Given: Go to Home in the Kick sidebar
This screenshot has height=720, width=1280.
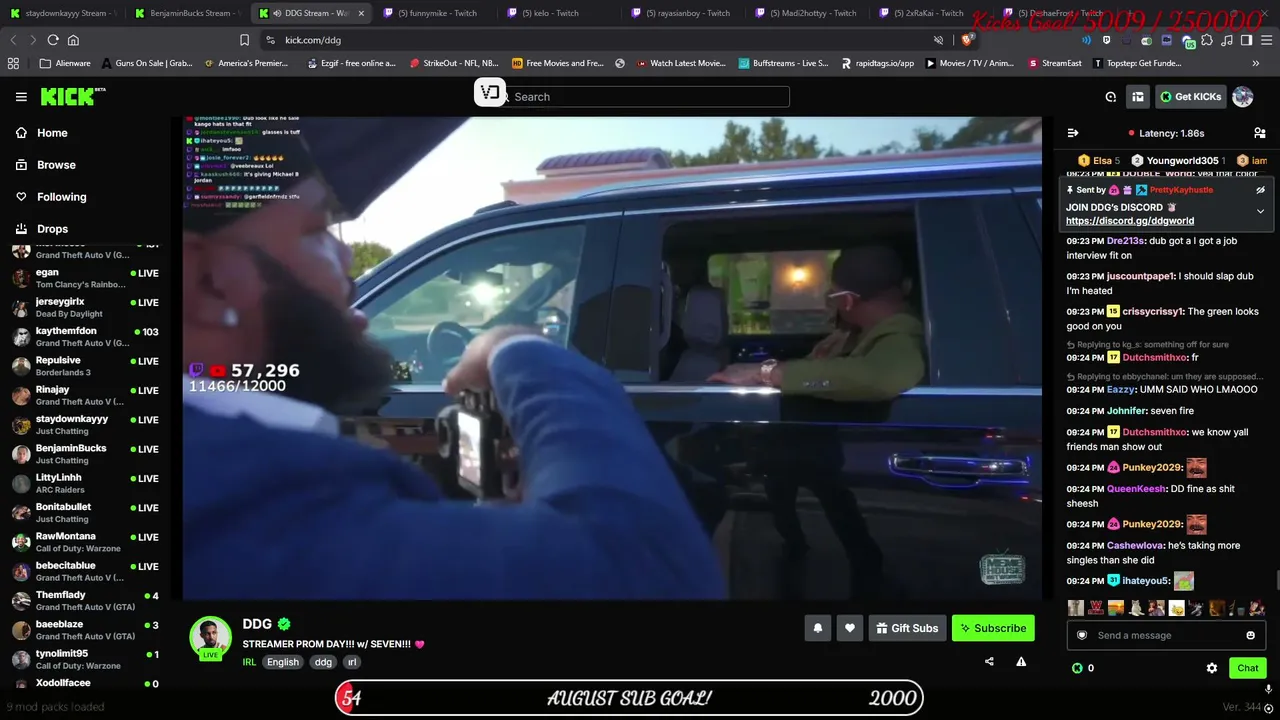Looking at the screenshot, I should (52, 133).
